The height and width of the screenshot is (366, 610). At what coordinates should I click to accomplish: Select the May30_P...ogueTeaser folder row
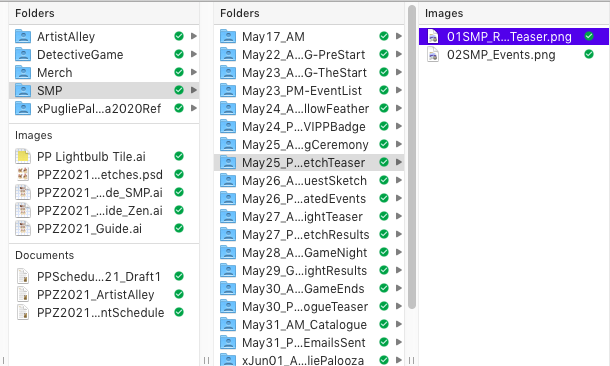(x=309, y=306)
